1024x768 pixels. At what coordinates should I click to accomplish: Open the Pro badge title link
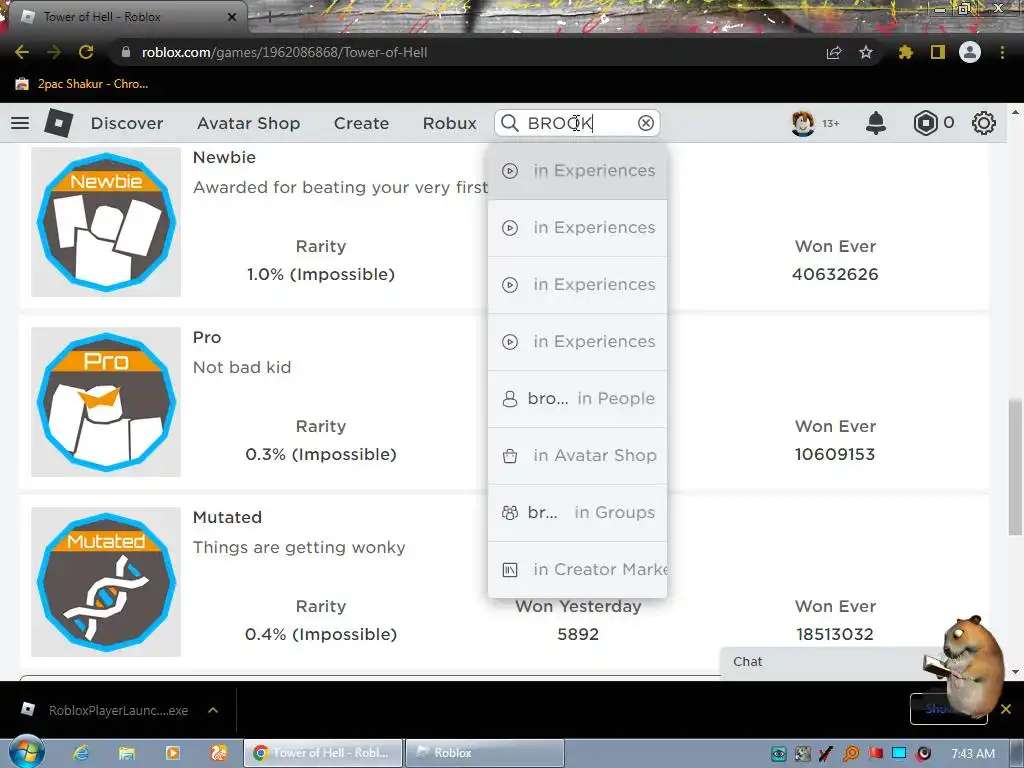click(x=207, y=338)
